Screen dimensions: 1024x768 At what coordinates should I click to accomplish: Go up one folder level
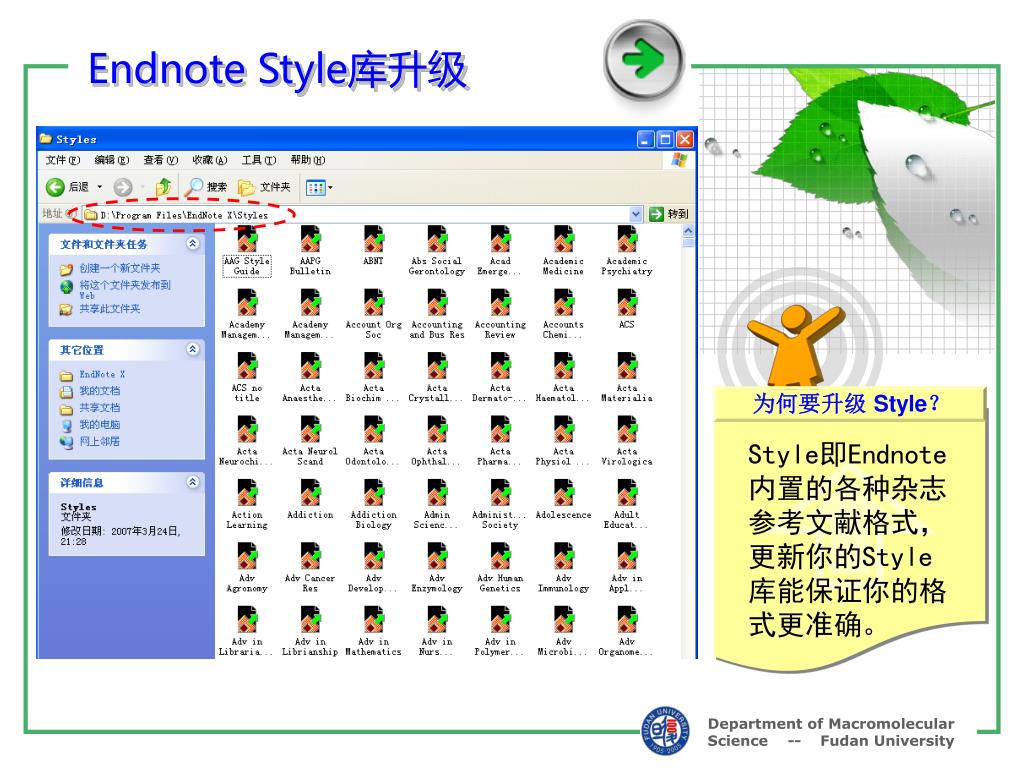tap(163, 187)
